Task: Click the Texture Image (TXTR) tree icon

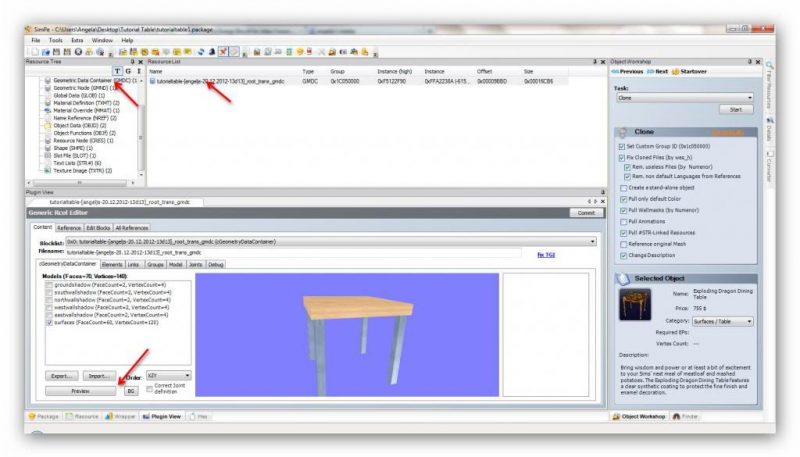Action: pyautogui.click(x=47, y=171)
